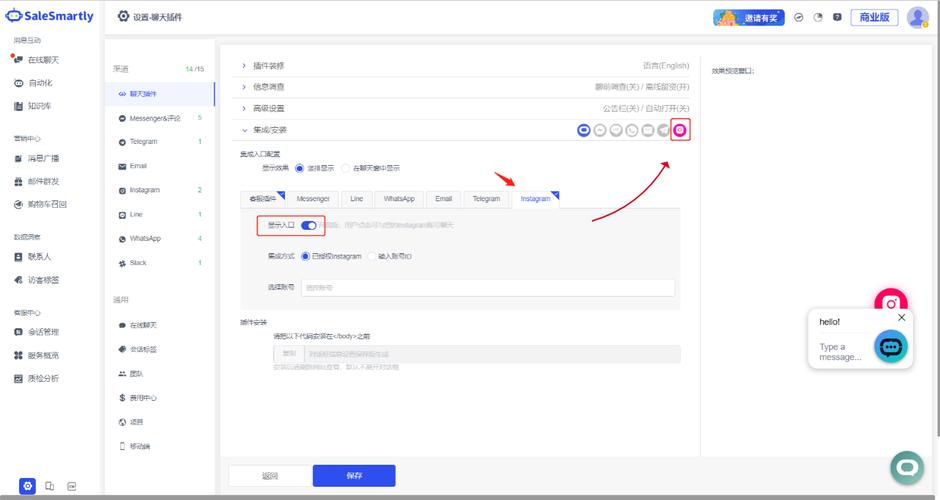Open 服务概览 service overview
The height and width of the screenshot is (500, 940).
(37, 356)
